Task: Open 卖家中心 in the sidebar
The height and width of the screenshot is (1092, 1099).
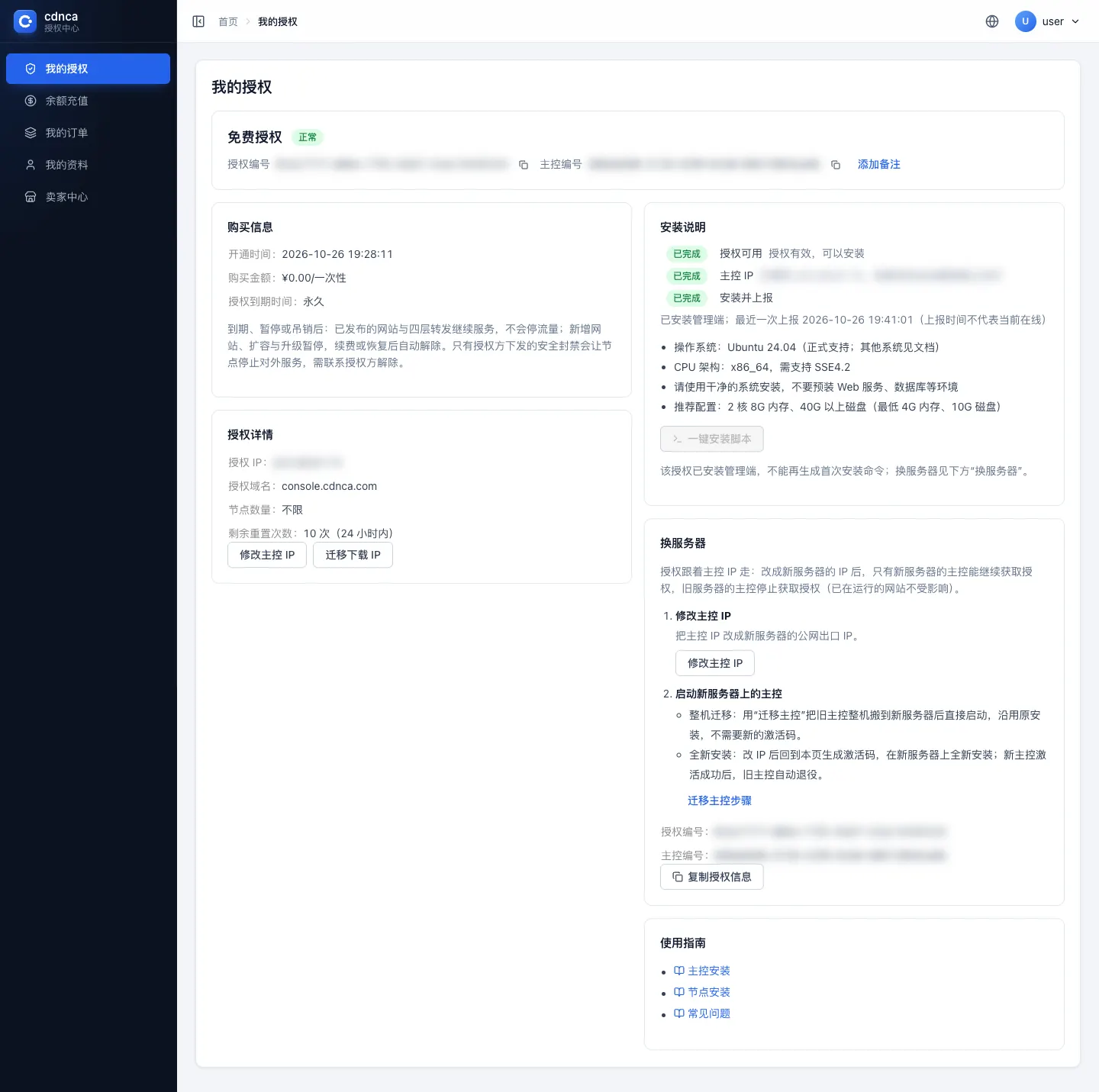Action: 88,197
